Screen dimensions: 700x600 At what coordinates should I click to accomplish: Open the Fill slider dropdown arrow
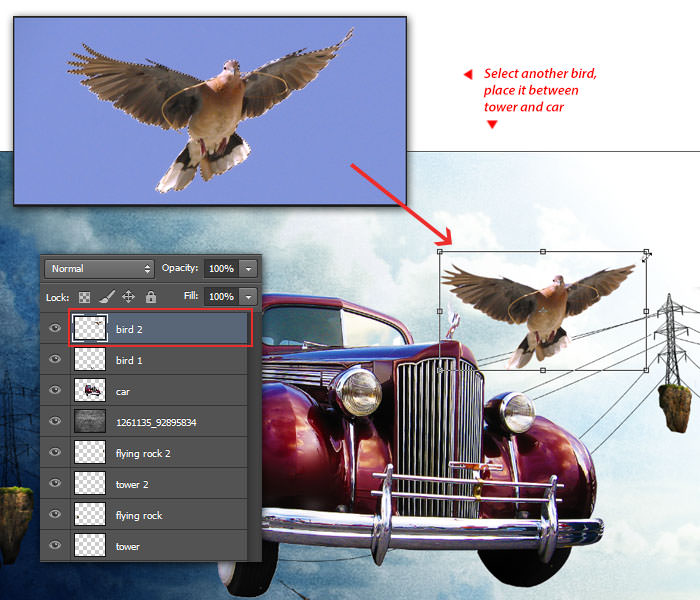(248, 296)
